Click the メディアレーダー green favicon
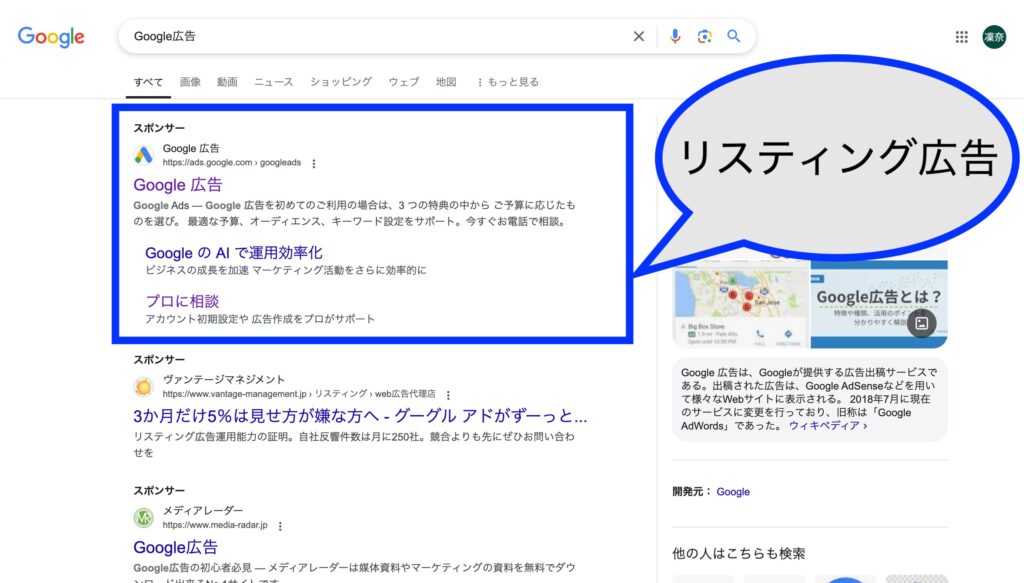 pyautogui.click(x=144, y=518)
